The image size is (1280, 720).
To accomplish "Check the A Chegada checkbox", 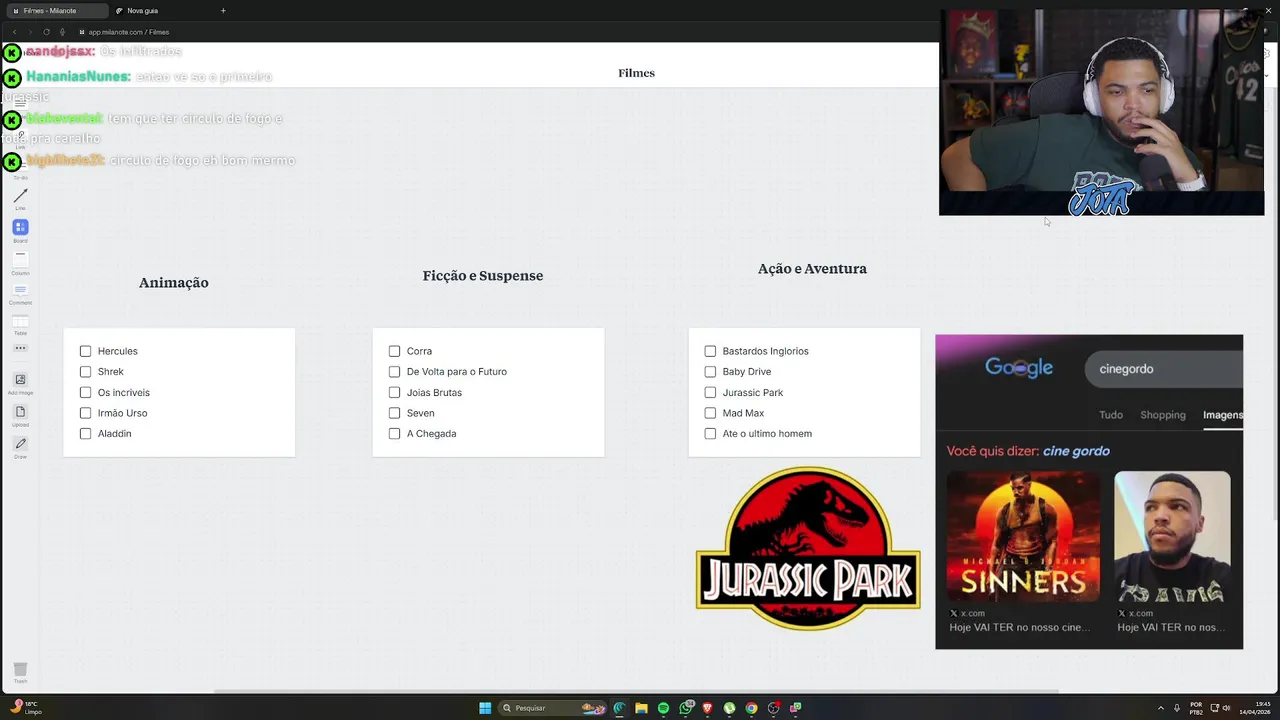I will pos(394,433).
